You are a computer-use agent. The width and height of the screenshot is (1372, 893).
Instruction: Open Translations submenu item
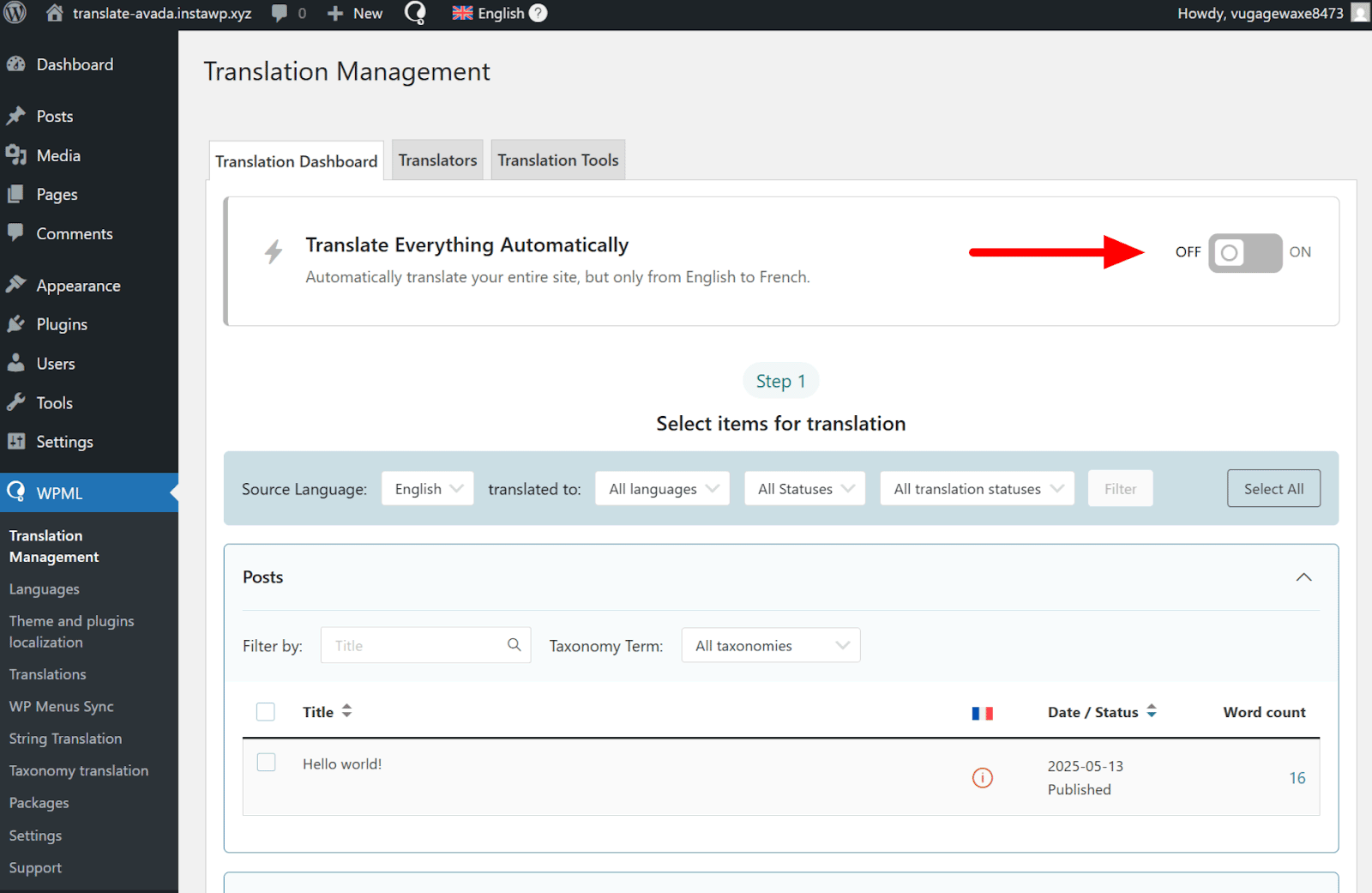48,674
